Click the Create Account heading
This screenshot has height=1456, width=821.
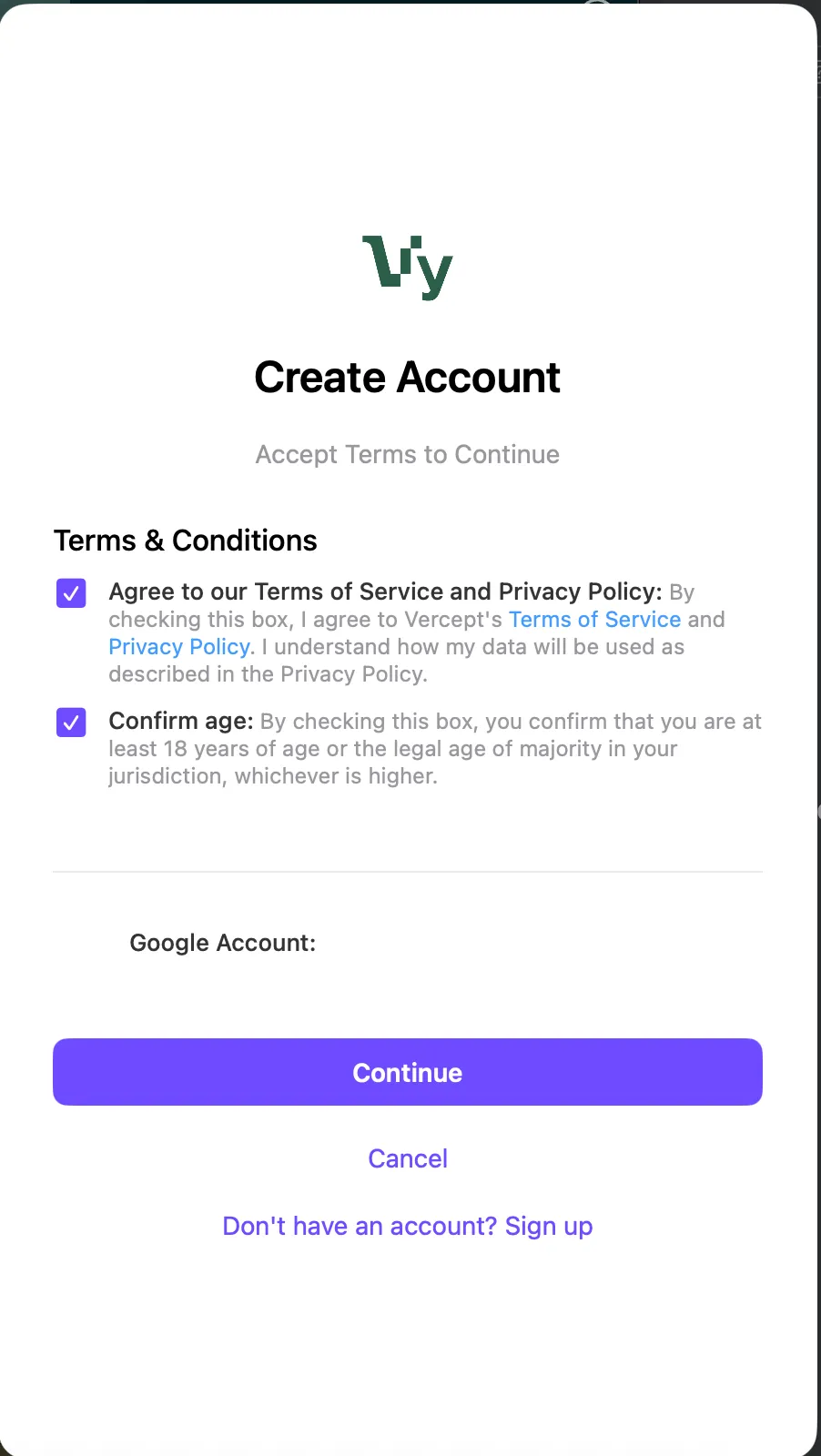(x=407, y=378)
